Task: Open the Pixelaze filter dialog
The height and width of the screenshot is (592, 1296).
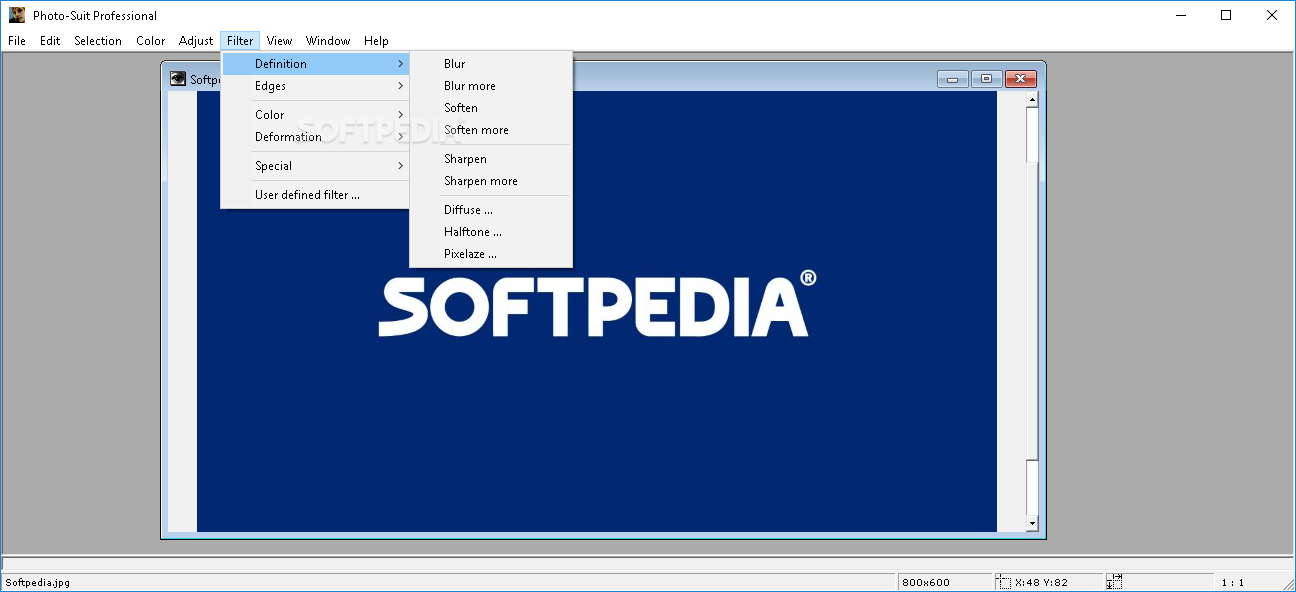Action: pos(491,254)
